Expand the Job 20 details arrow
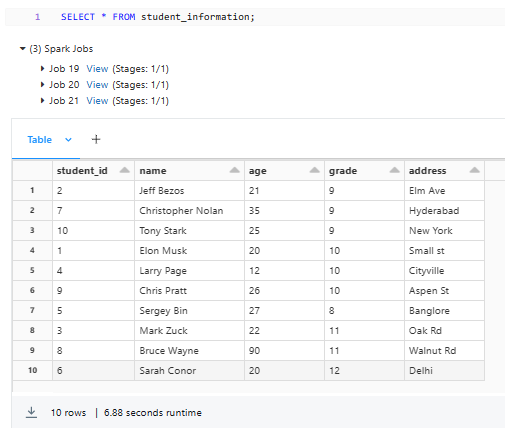This screenshot has width=505, height=432. [x=42, y=85]
